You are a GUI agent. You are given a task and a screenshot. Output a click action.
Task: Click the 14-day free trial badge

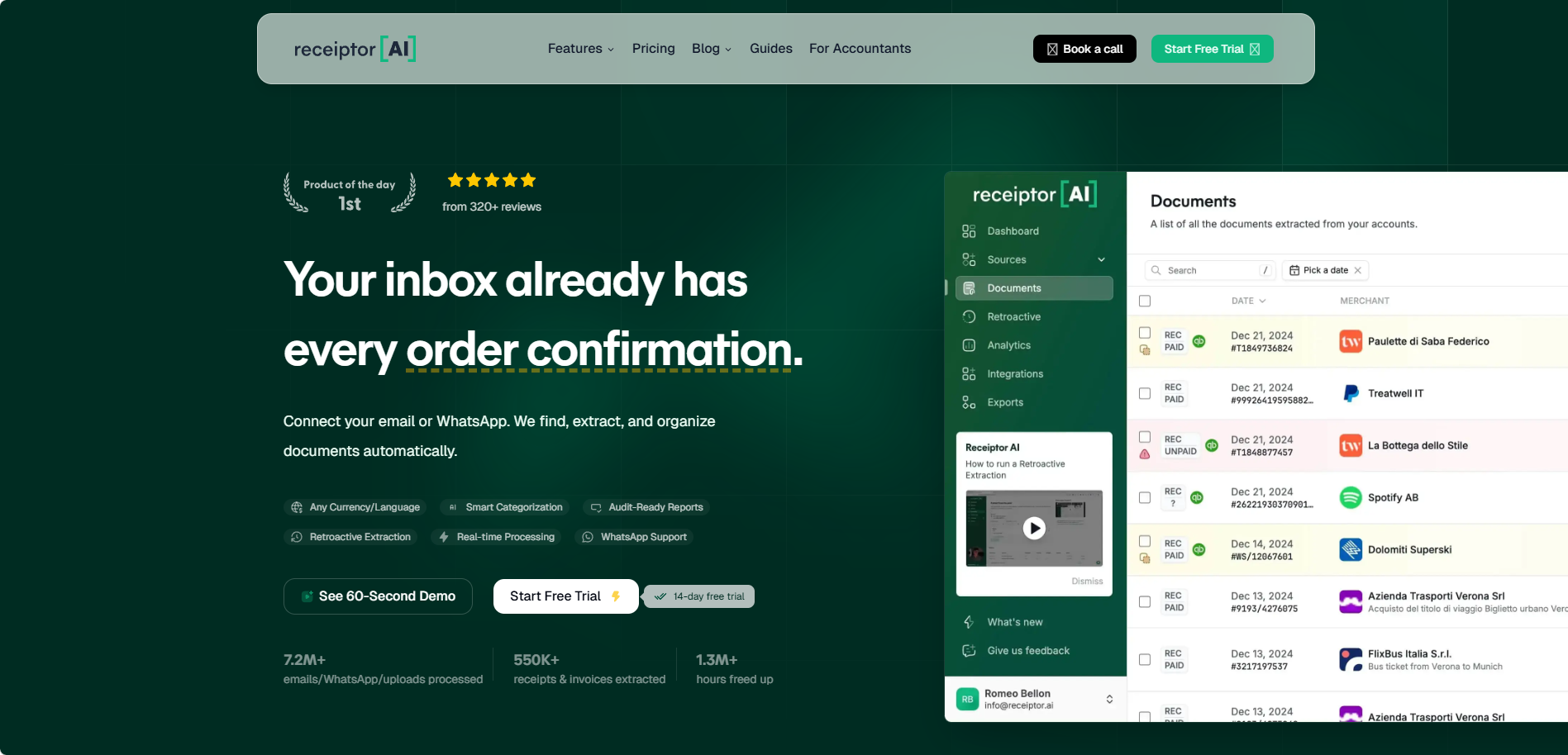[699, 596]
